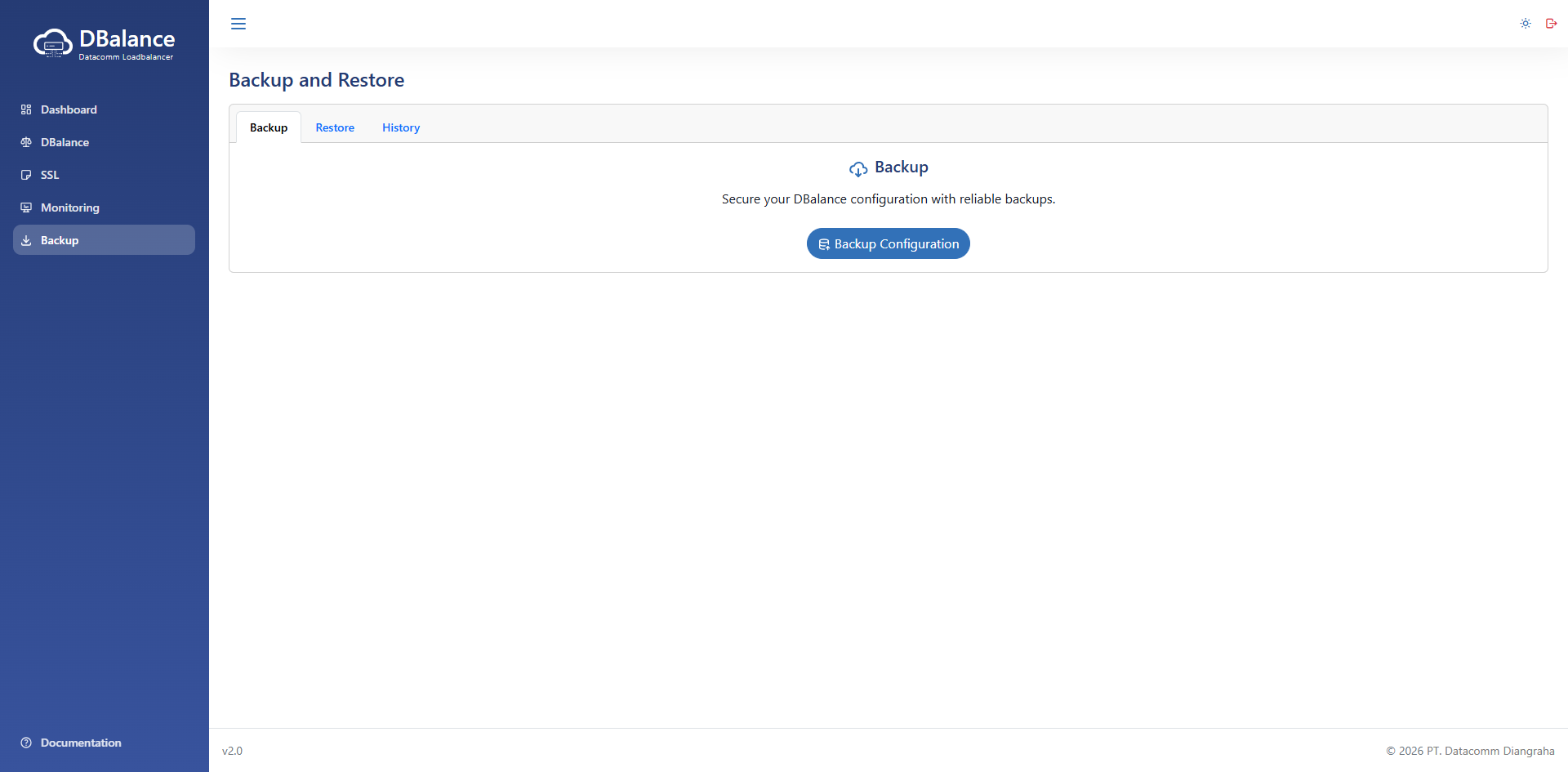Viewport: 1568px width, 772px height.
Task: Click the DBalance cloud logo
Action: point(53,43)
